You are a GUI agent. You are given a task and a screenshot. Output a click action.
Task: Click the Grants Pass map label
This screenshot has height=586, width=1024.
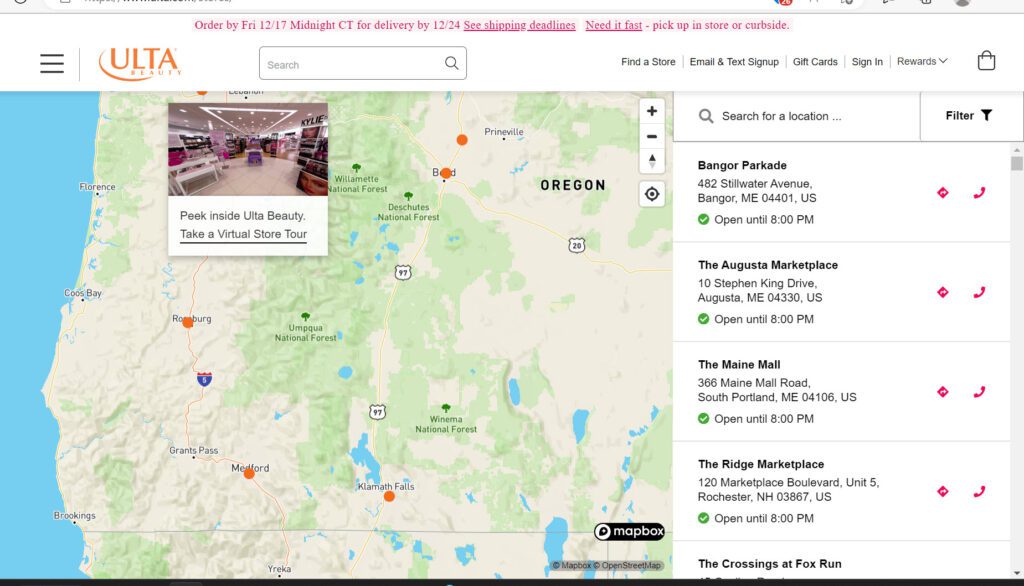click(x=193, y=450)
